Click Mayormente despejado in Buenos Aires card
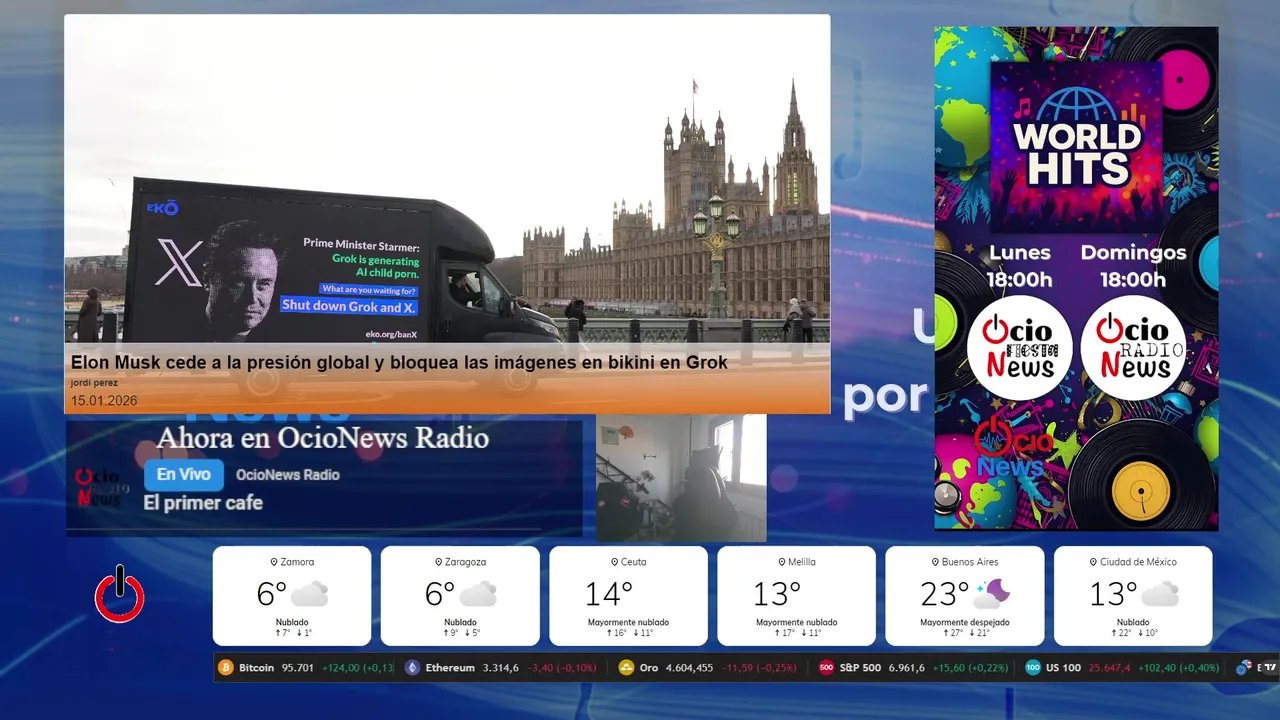The image size is (1280, 720). [x=965, y=622]
